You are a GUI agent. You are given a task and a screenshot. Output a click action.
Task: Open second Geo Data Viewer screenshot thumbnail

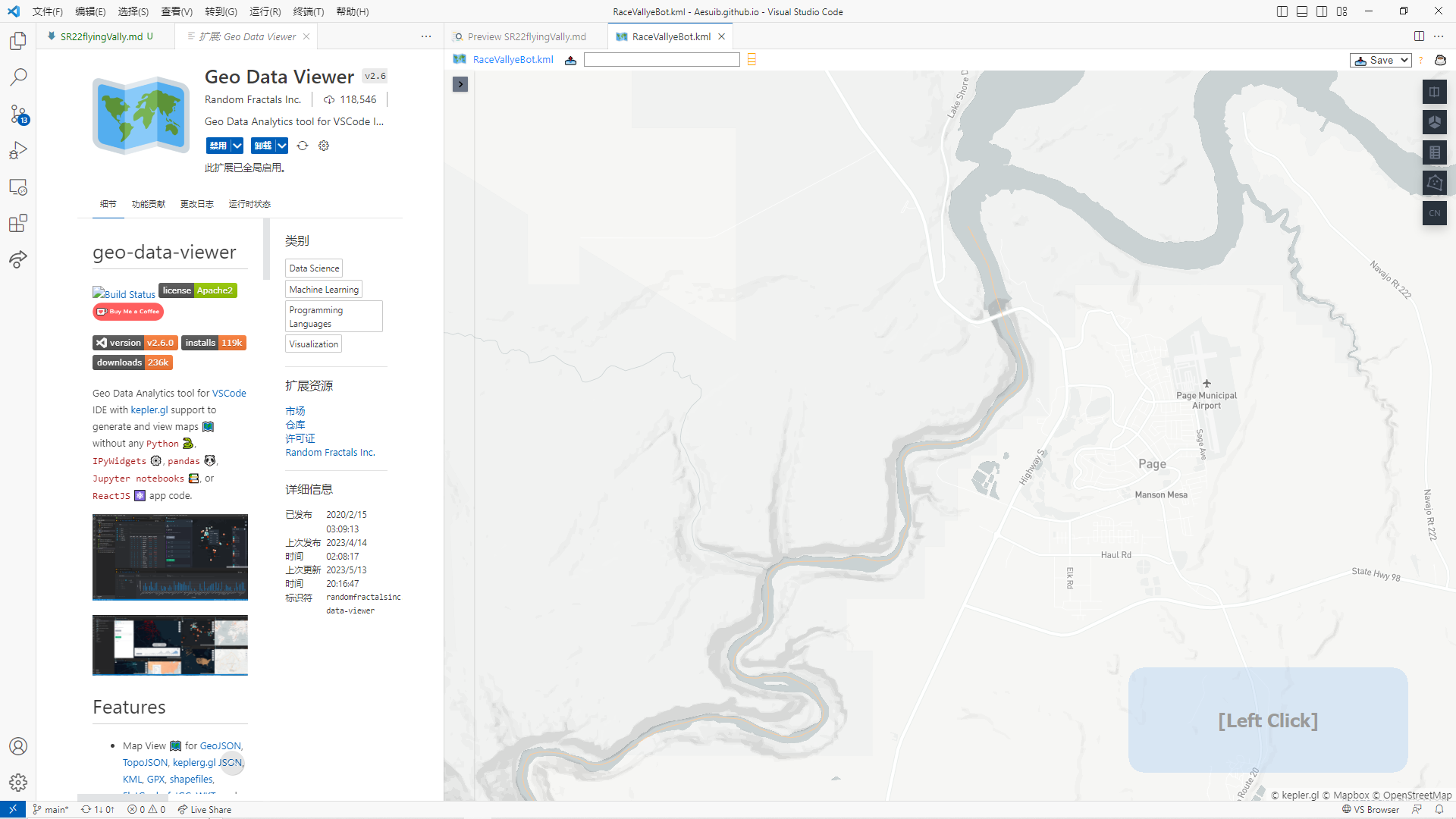(x=170, y=645)
